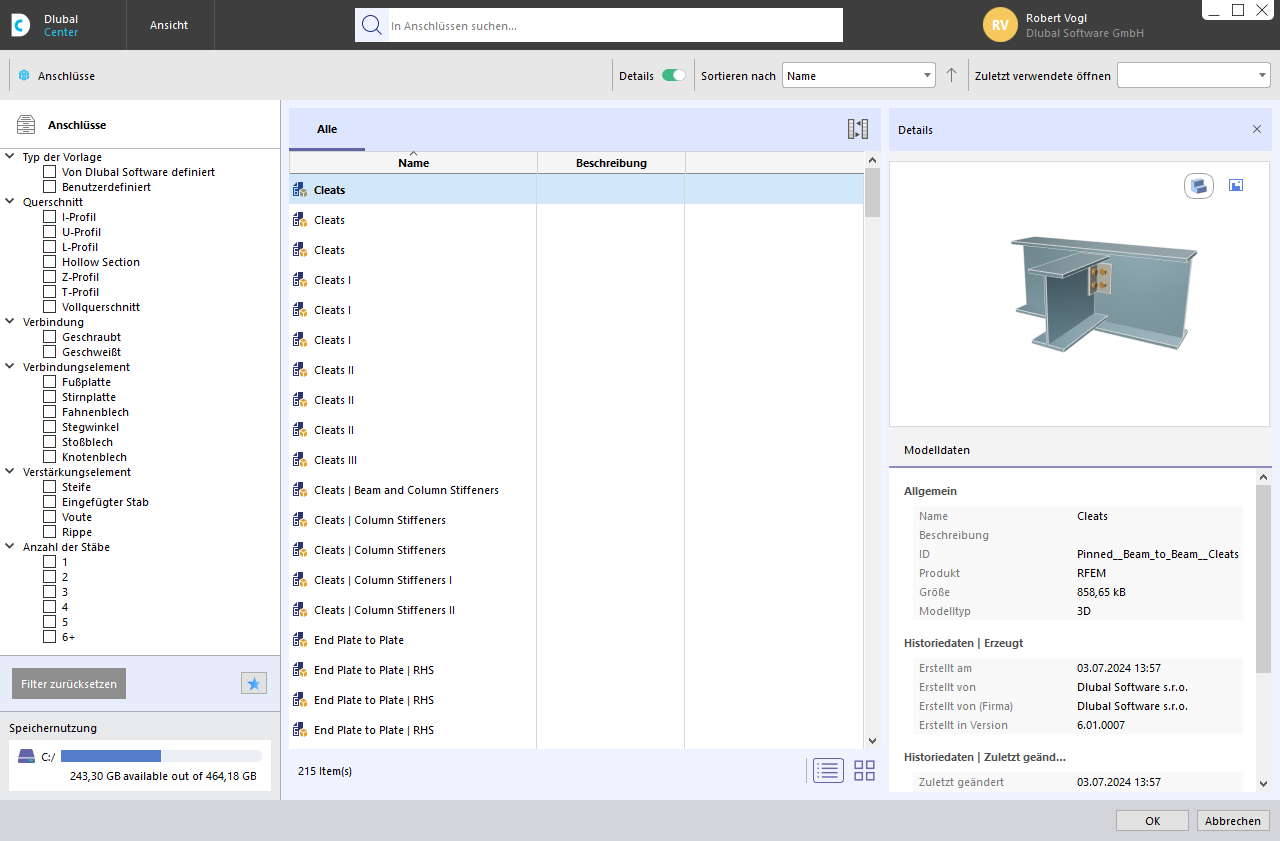Image resolution: width=1280 pixels, height=841 pixels.
Task: Click icon of Cleats | Column Stiffeners I
Action: (299, 580)
